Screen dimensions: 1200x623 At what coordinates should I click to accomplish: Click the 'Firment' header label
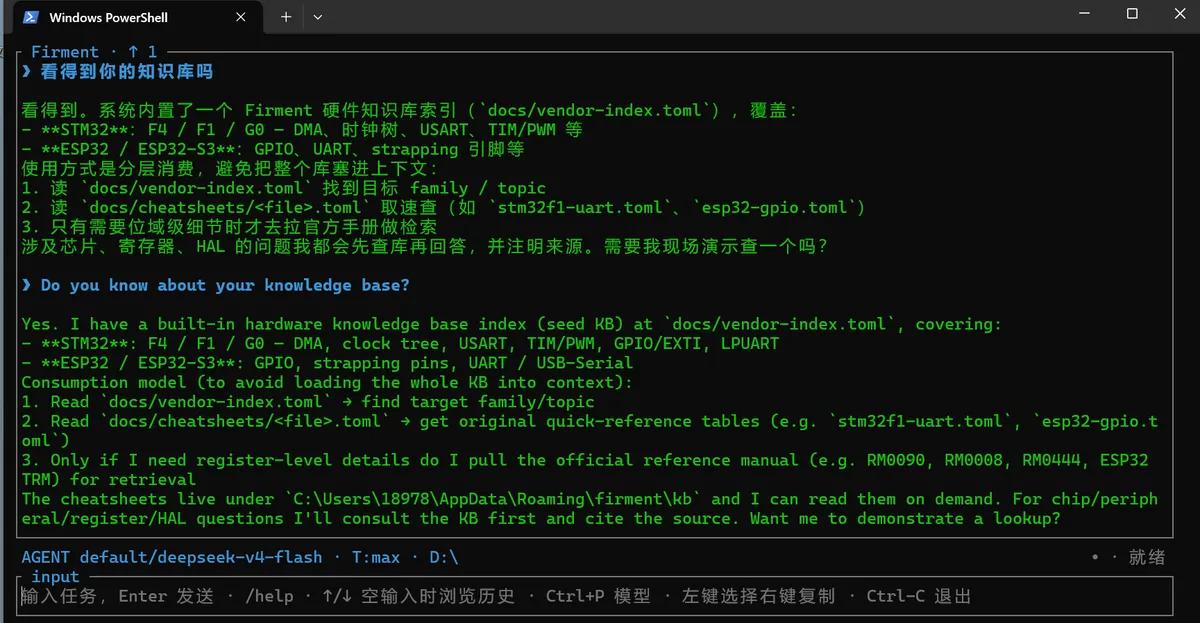click(x=65, y=52)
